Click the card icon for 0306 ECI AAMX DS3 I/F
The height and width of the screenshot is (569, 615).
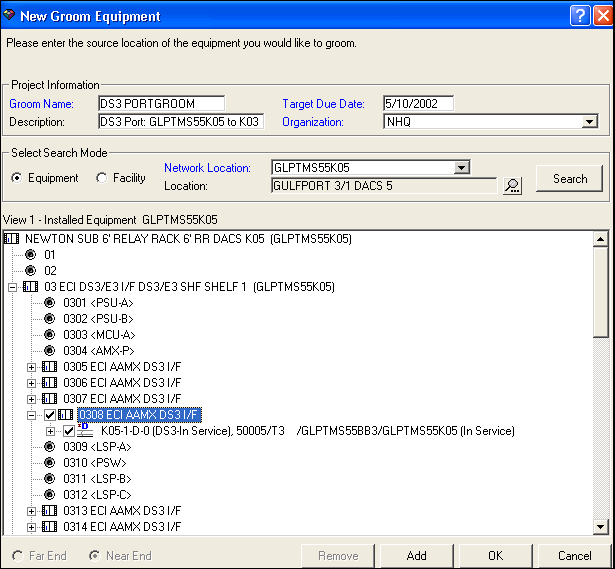pyautogui.click(x=49, y=383)
